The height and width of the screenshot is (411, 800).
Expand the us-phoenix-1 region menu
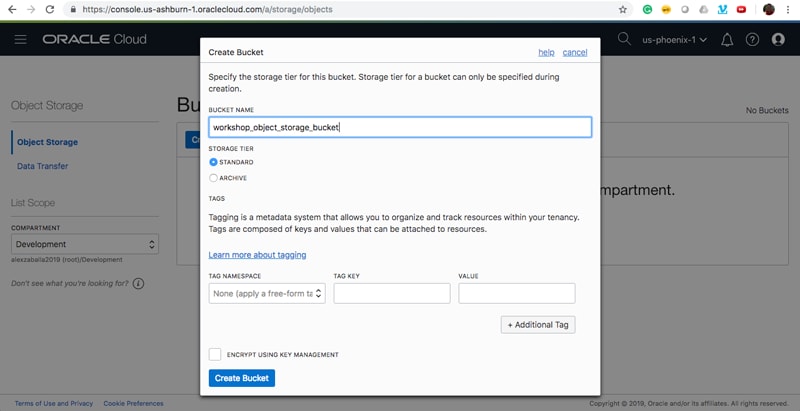[x=677, y=40]
